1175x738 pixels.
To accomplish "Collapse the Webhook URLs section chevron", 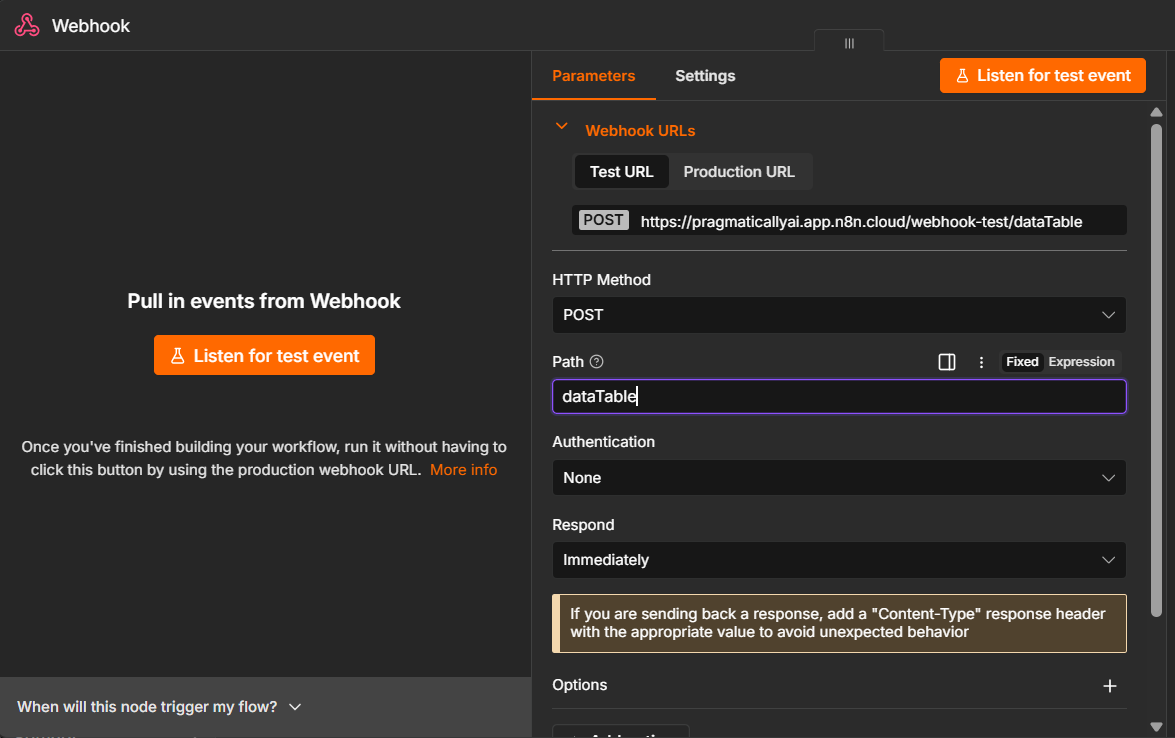I will coord(561,127).
